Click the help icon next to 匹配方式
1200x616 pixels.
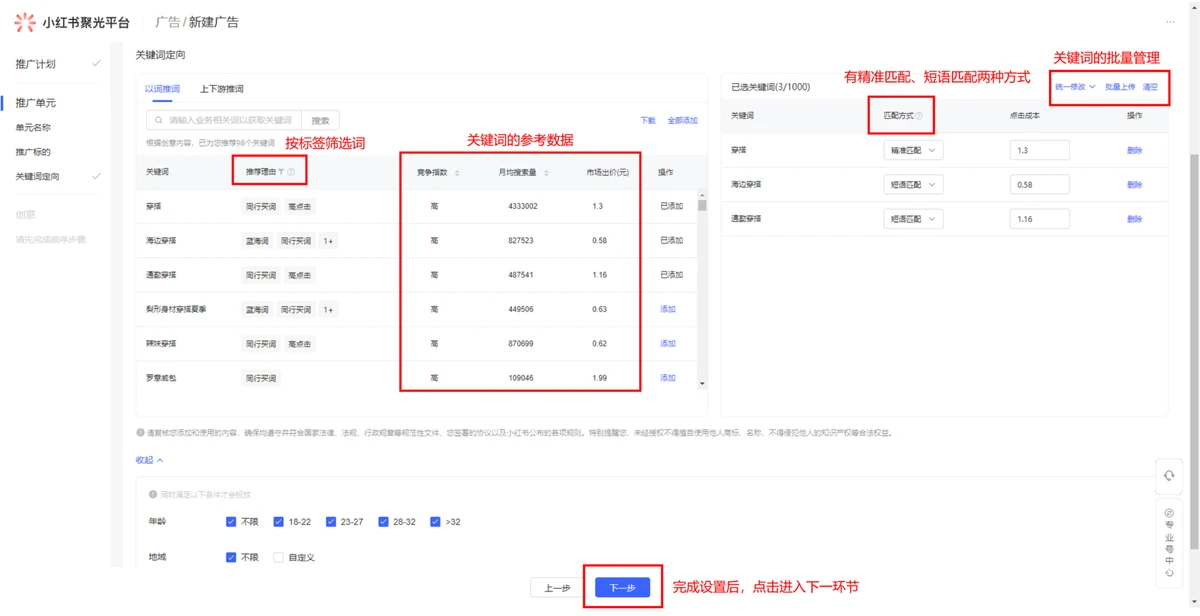[918, 116]
